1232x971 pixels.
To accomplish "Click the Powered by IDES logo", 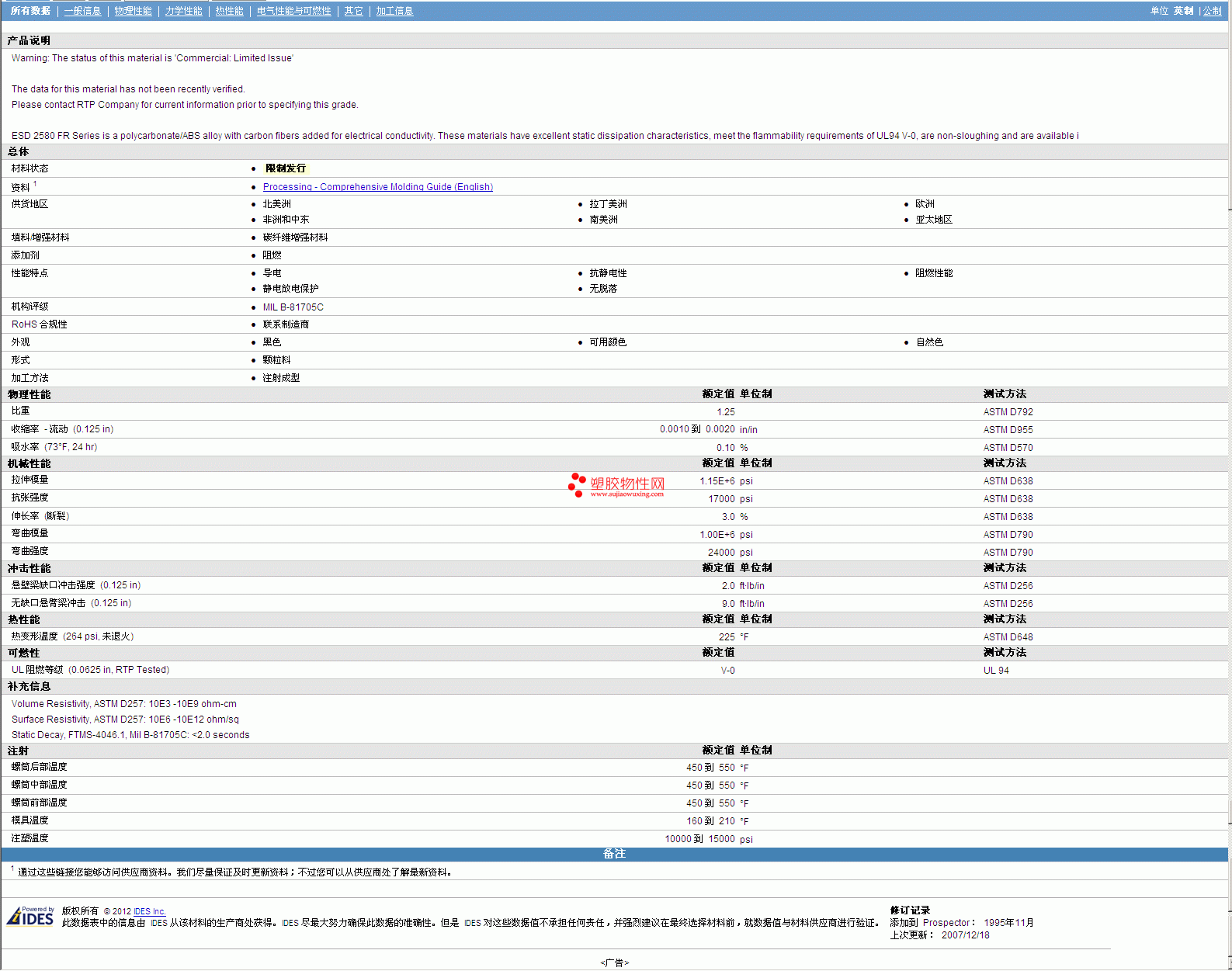I will (31, 916).
